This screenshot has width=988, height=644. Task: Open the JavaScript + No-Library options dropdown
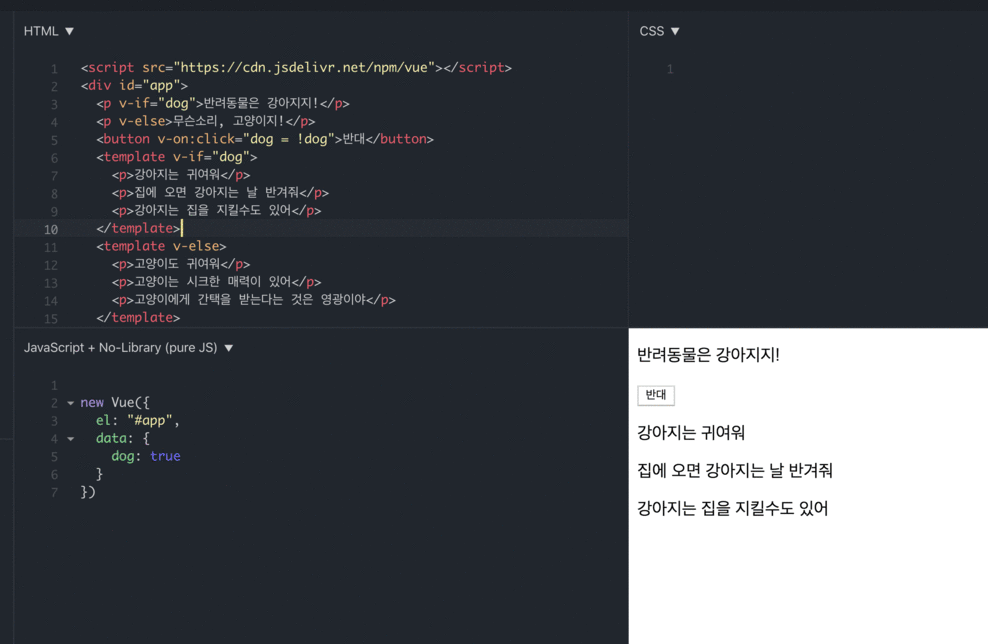tap(227, 347)
